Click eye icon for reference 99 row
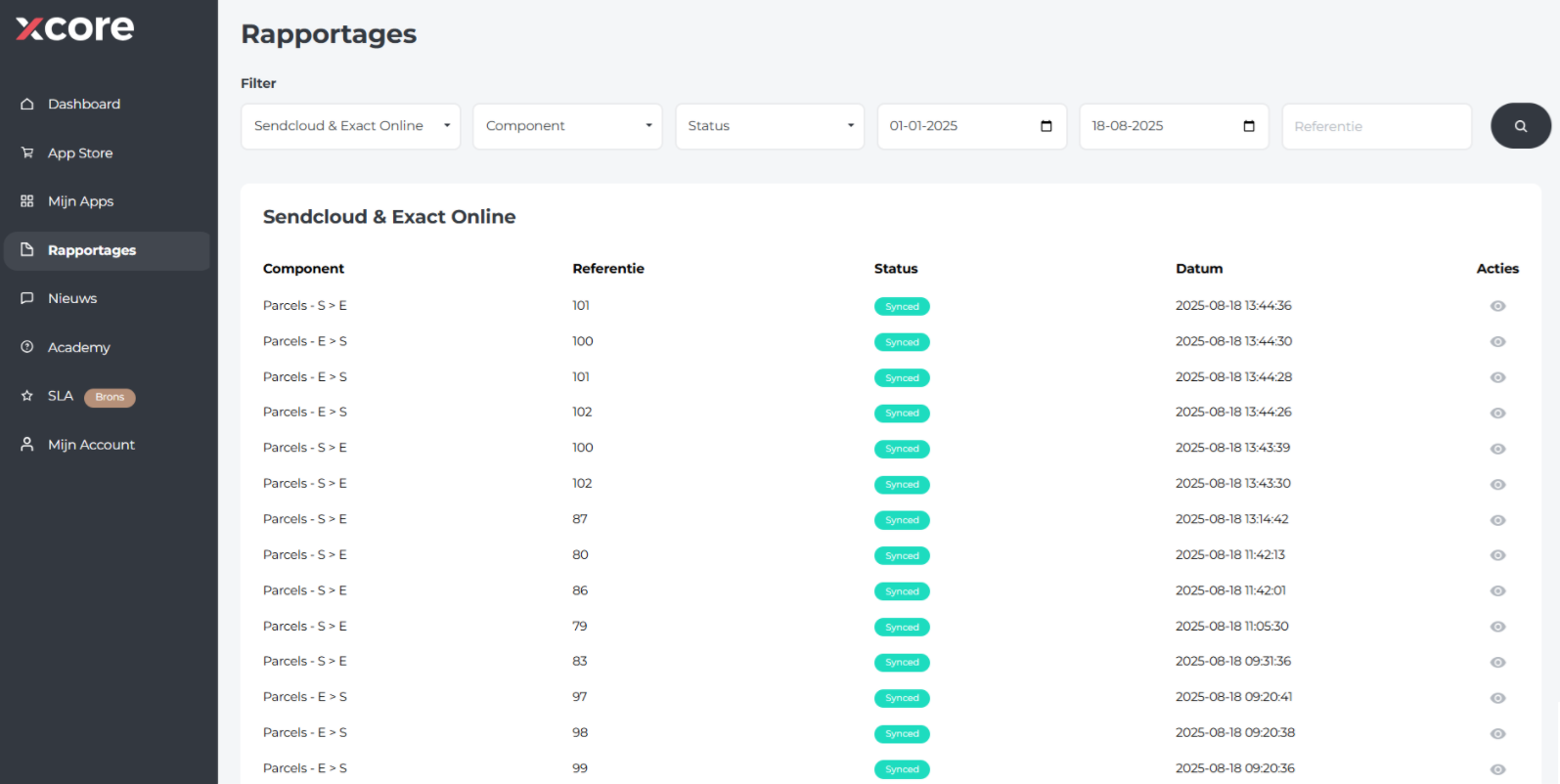The width and height of the screenshot is (1560, 784). click(1497, 769)
